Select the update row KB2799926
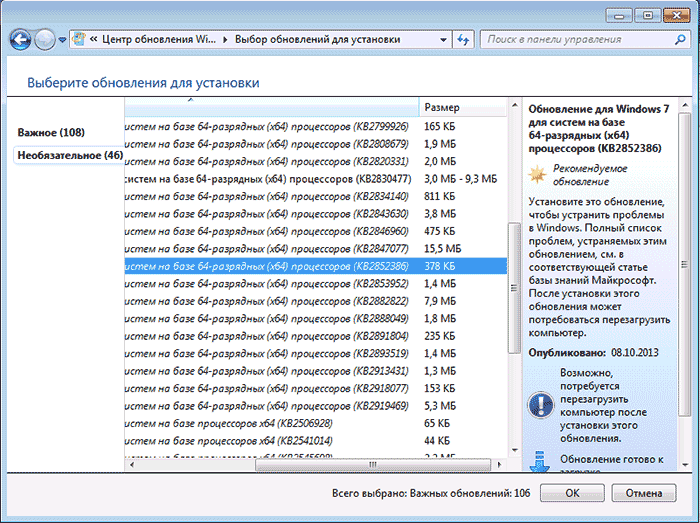 (316, 127)
